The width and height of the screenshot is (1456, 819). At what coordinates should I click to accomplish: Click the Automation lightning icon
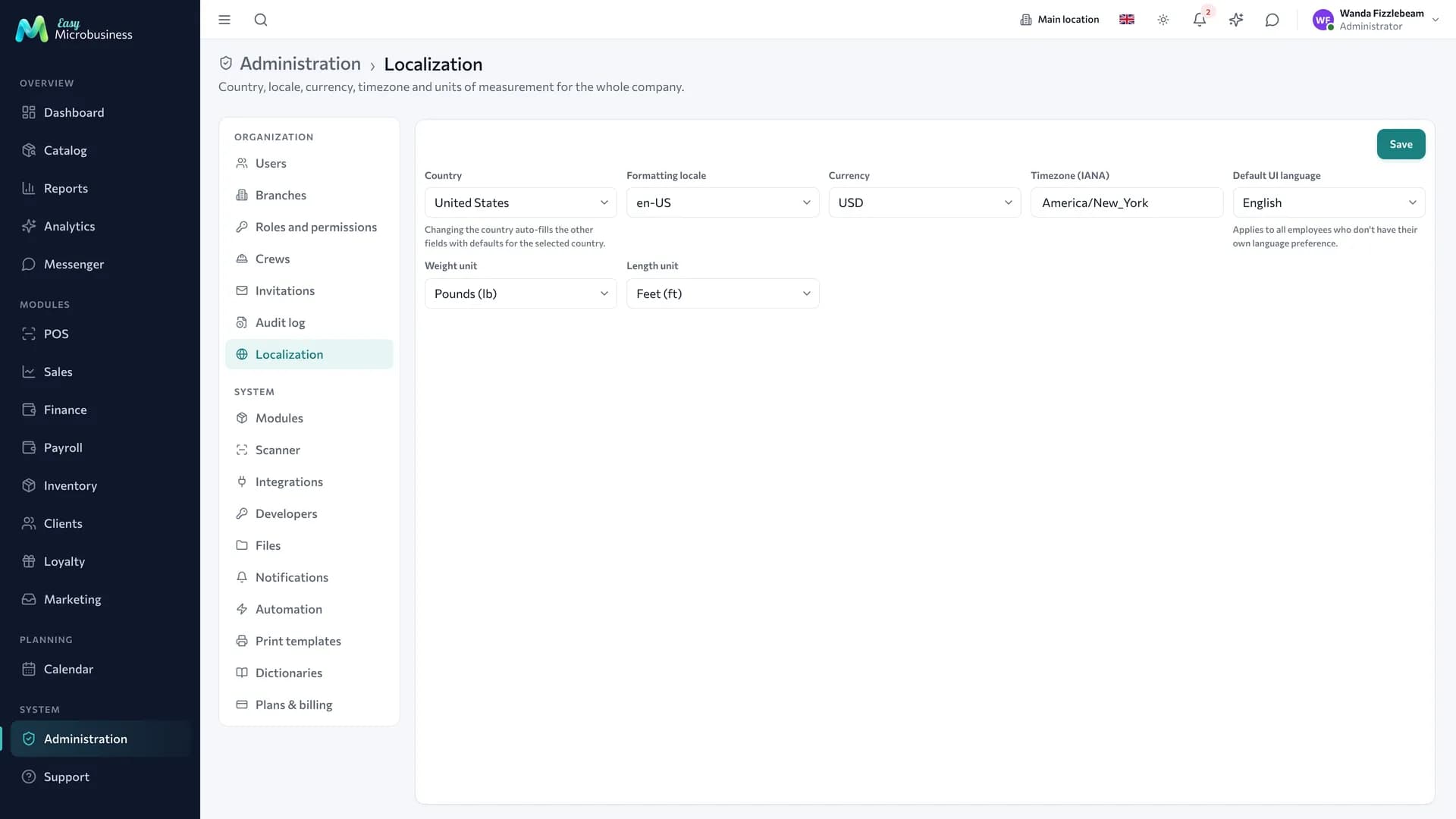[242, 609]
